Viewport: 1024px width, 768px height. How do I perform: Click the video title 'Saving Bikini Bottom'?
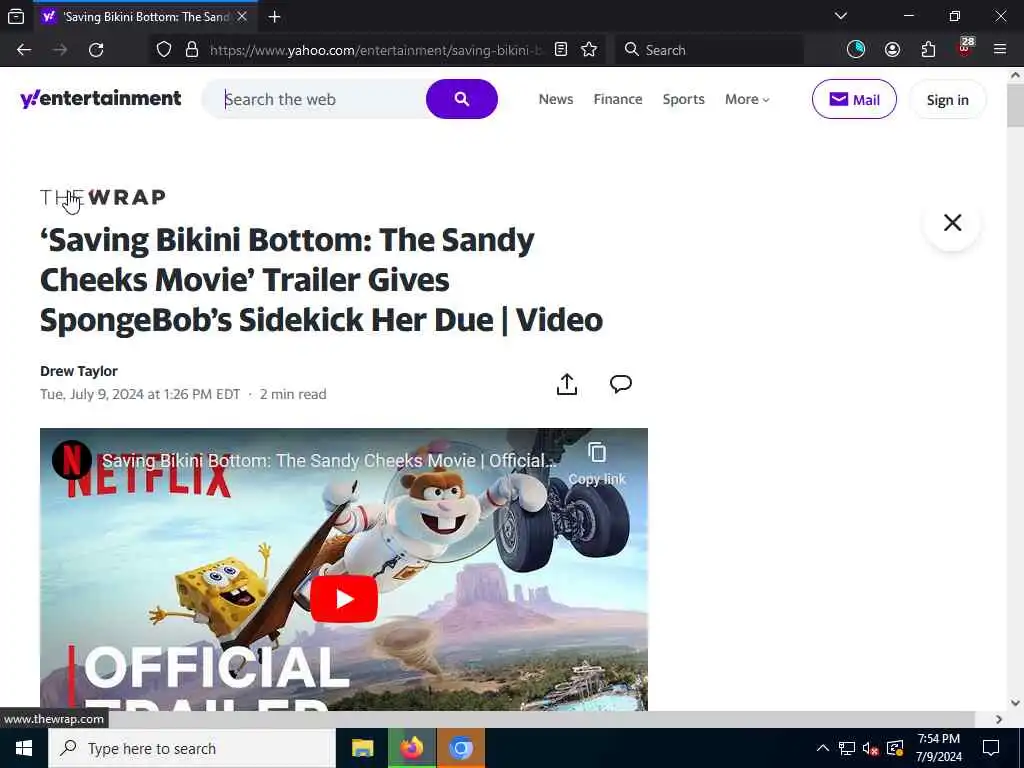(x=330, y=460)
